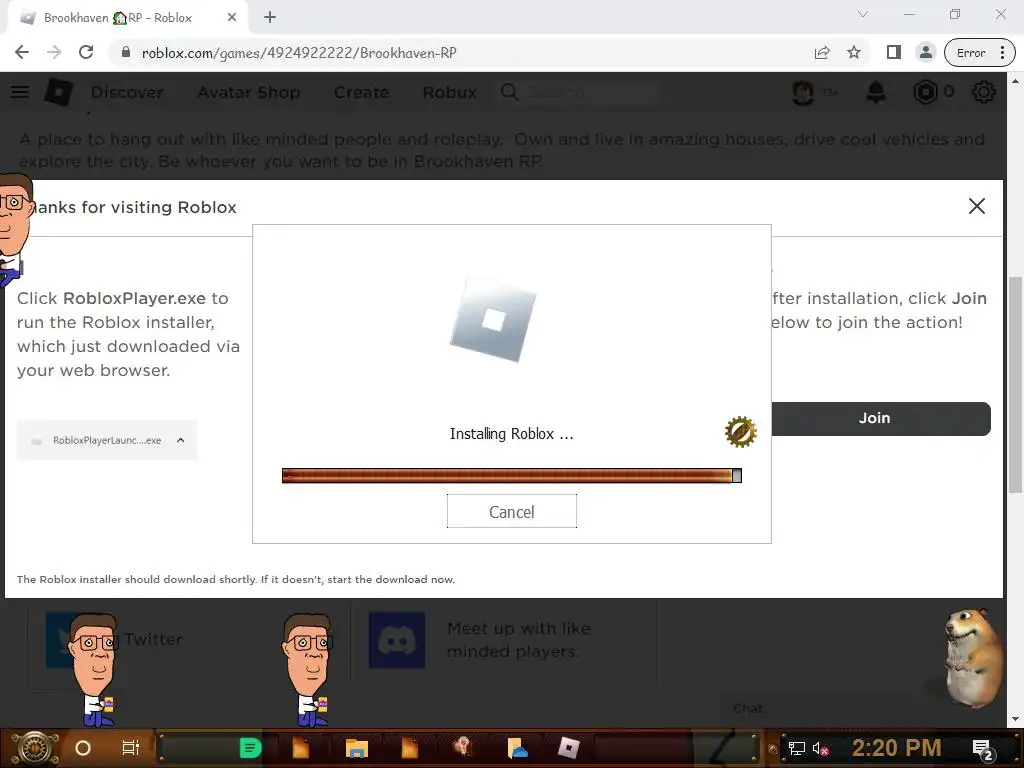Open the notification center icon

click(983, 750)
